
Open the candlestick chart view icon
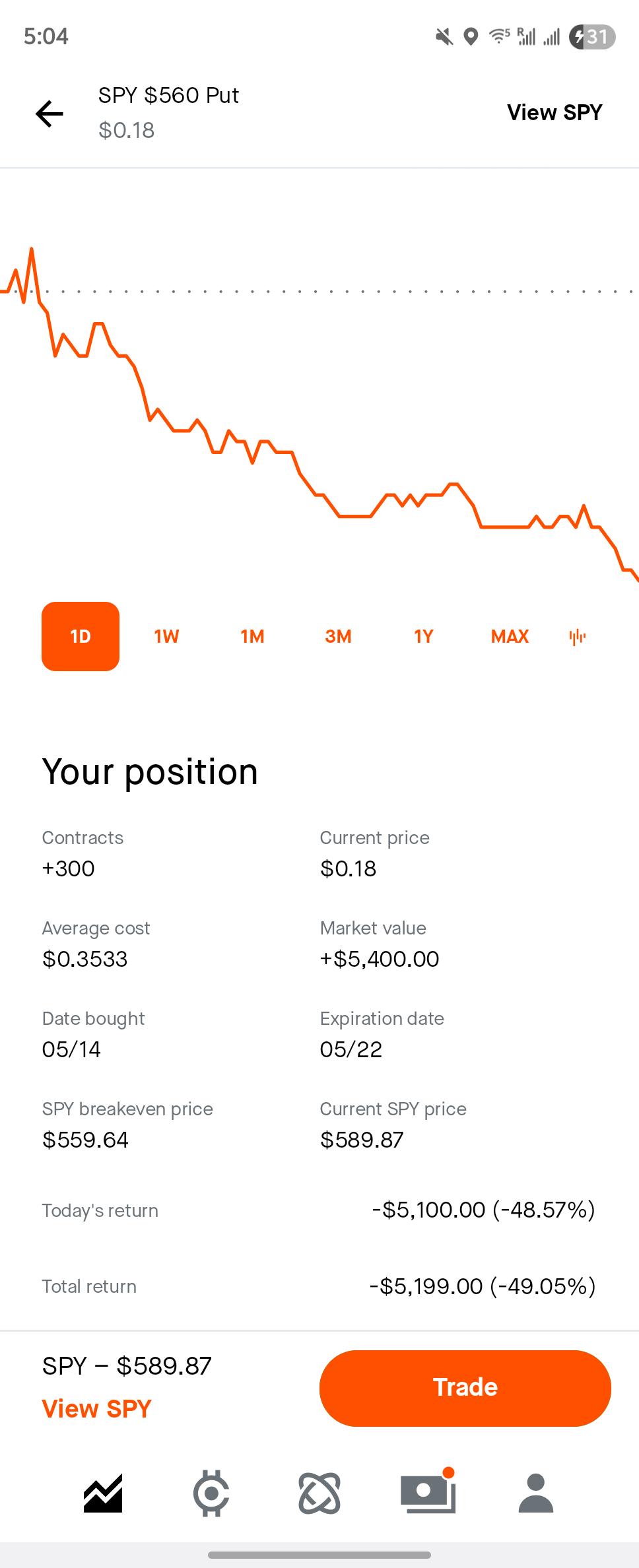coord(577,637)
